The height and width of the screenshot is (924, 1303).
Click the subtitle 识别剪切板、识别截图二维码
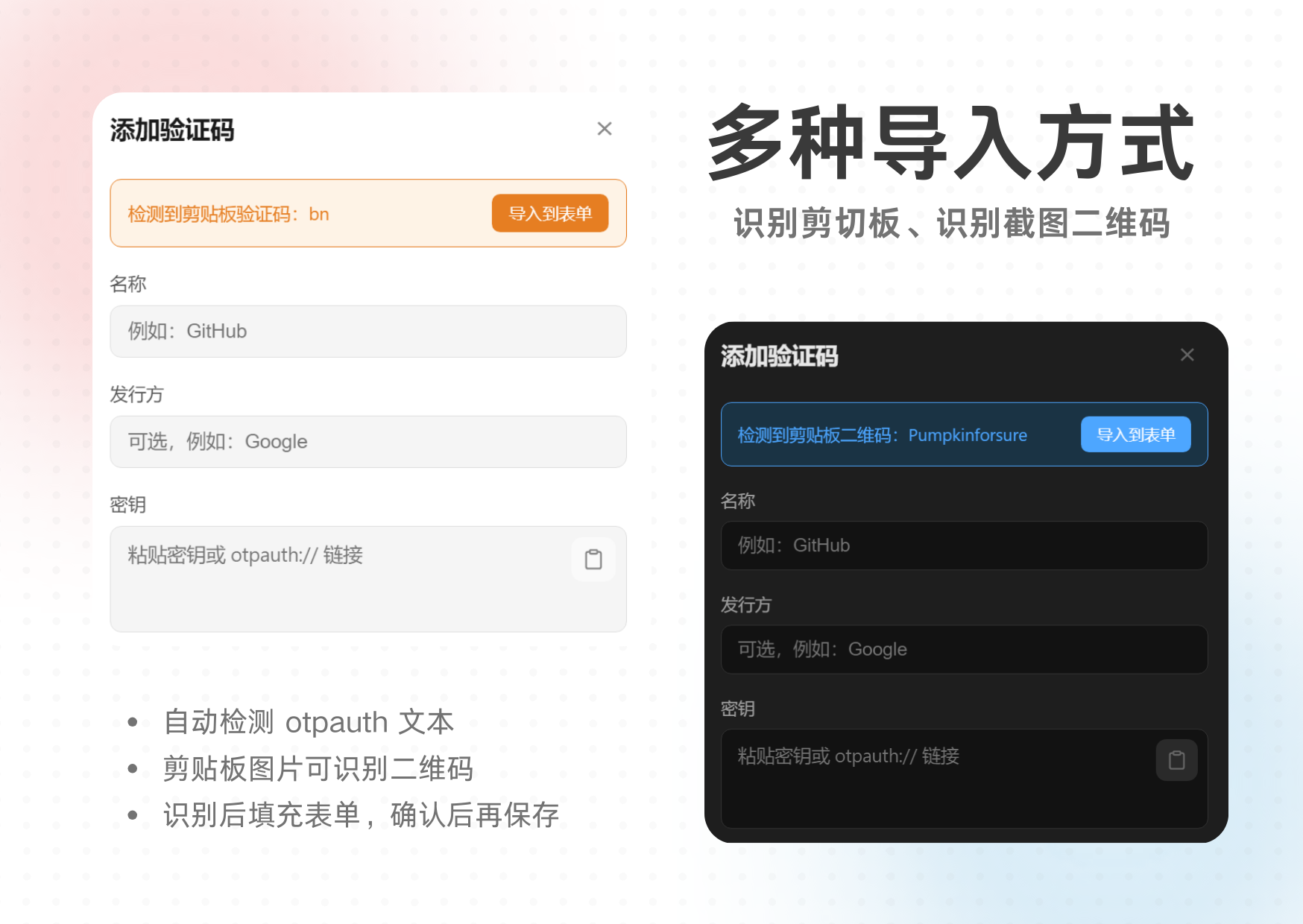[951, 224]
